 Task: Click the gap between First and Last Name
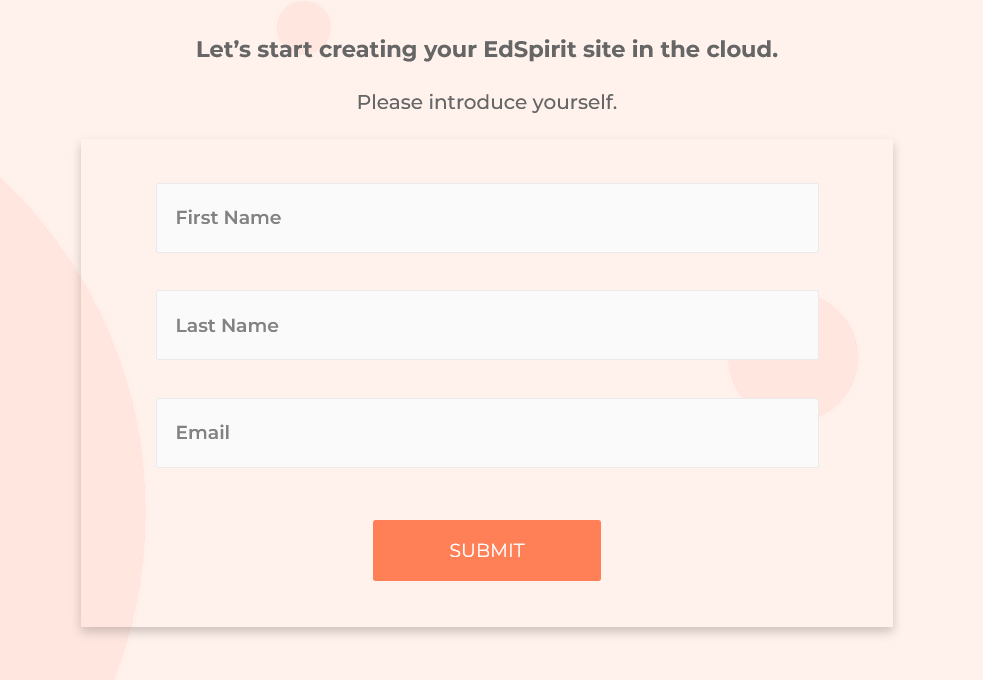tap(487, 272)
